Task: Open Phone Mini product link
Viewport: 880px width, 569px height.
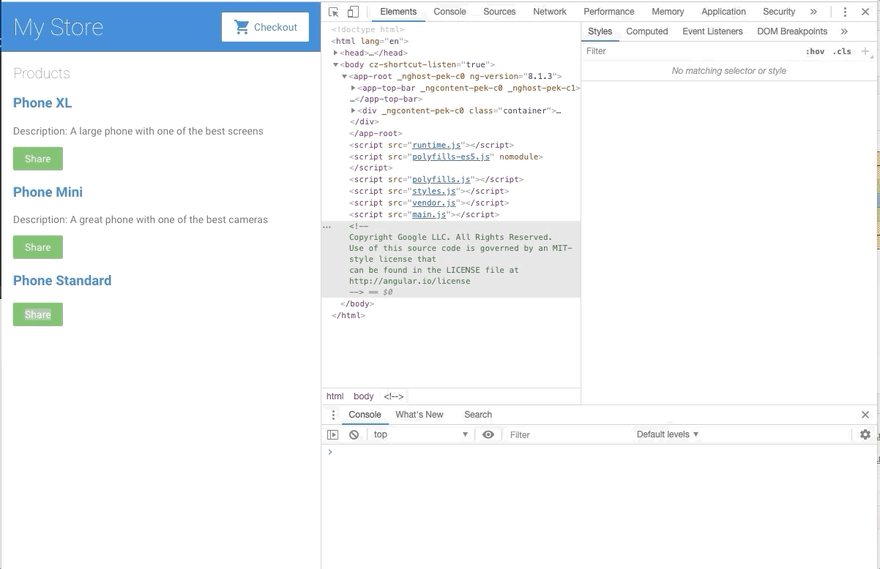Action: [x=48, y=192]
